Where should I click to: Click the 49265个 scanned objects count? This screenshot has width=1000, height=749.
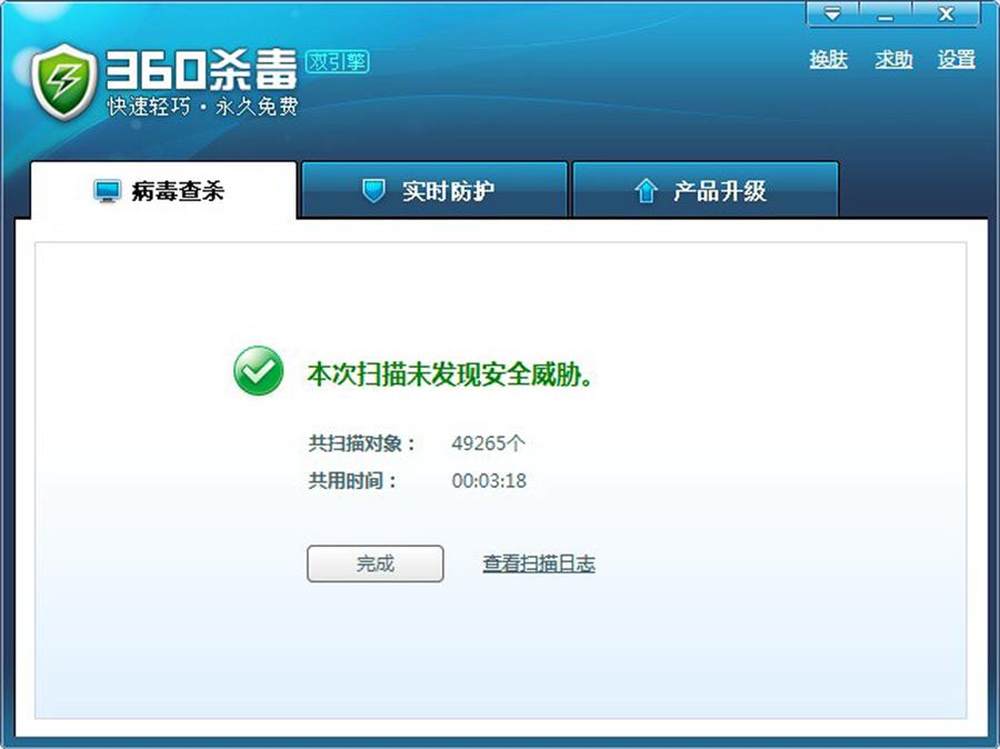[488, 443]
